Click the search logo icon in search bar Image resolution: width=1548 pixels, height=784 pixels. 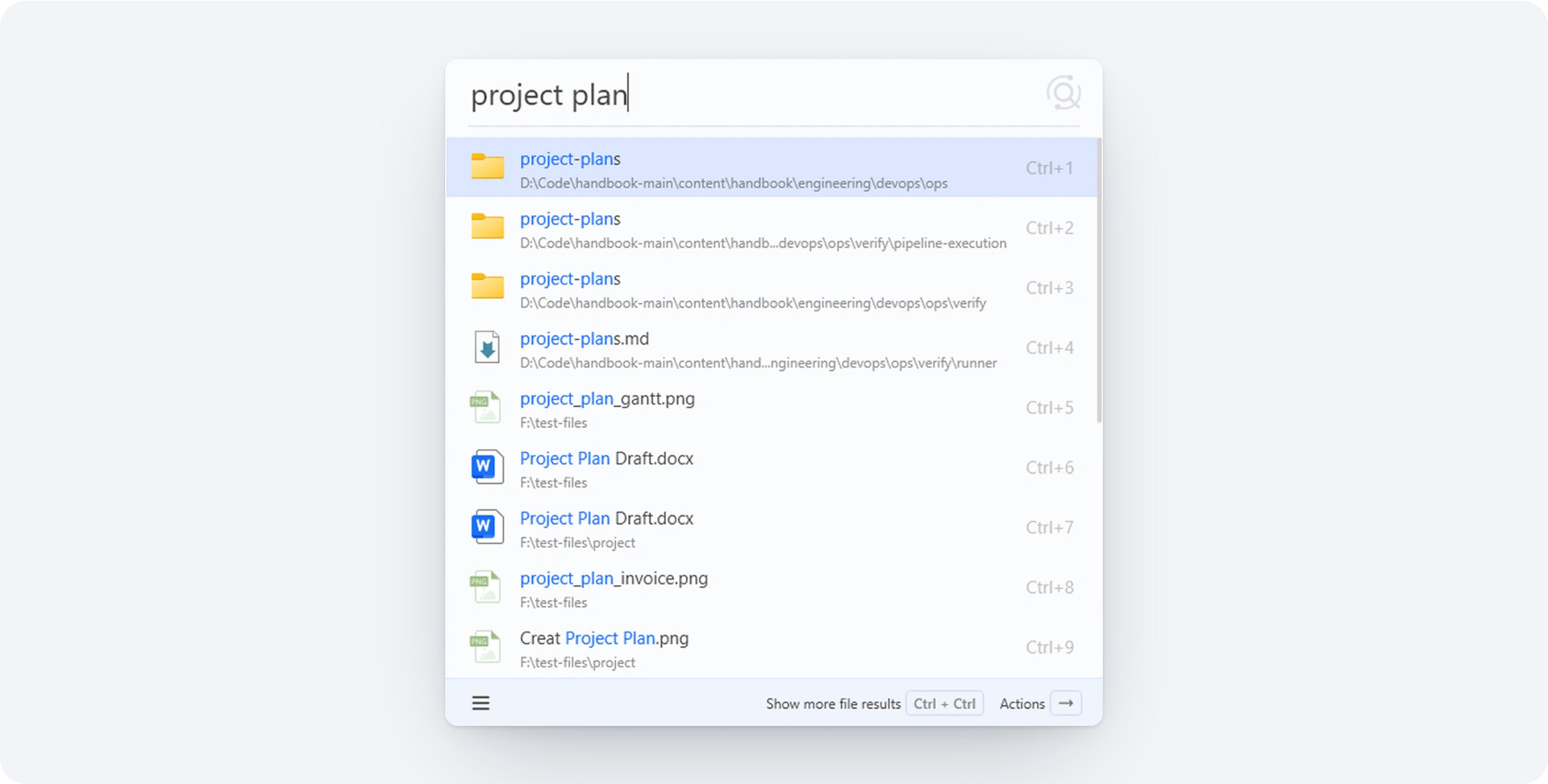[1063, 93]
